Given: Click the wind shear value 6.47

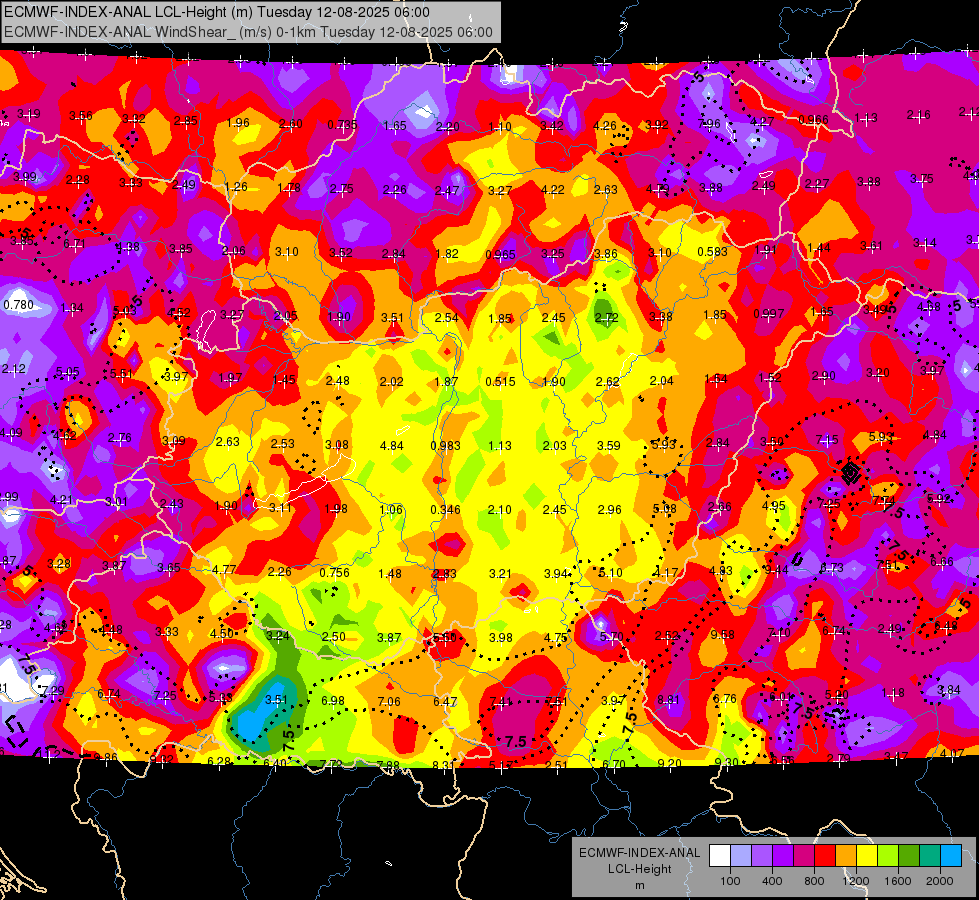Looking at the screenshot, I should 445,702.
